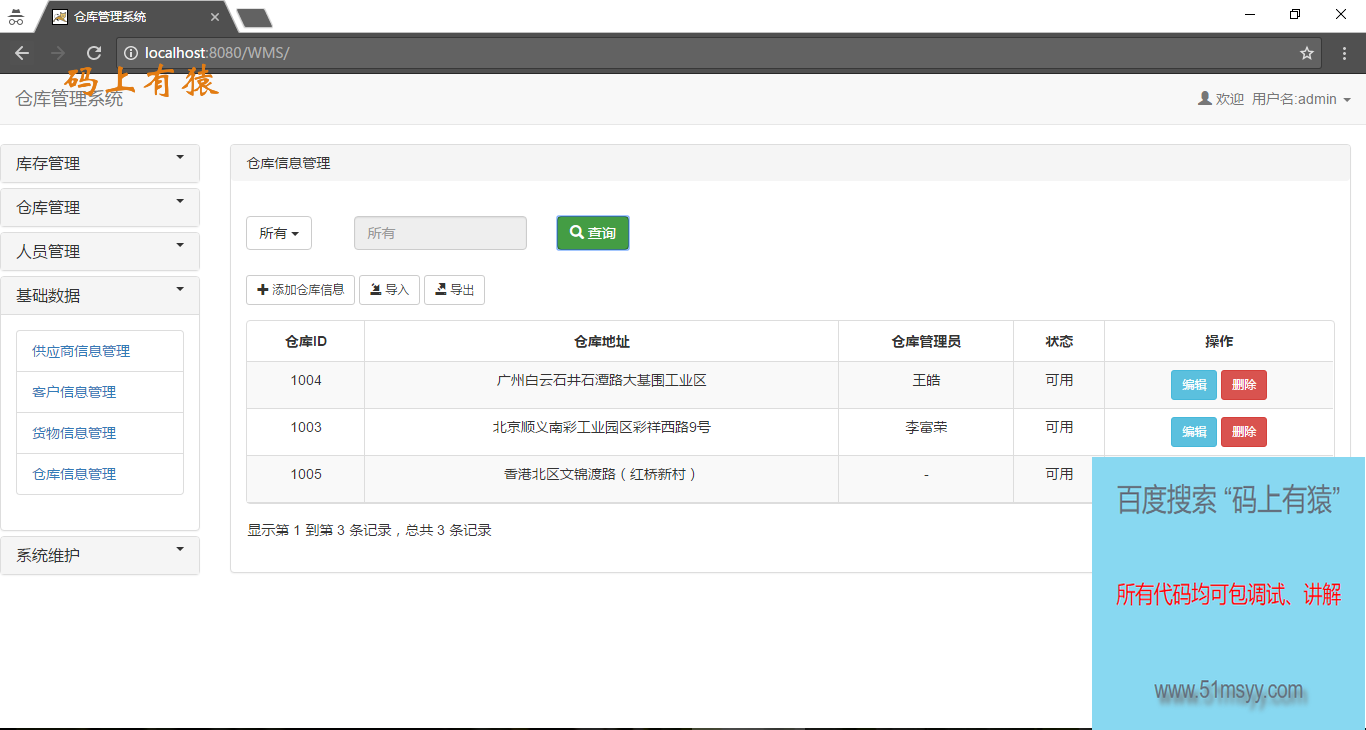
Task: Open the 所有 filter dropdown
Action: tap(279, 232)
